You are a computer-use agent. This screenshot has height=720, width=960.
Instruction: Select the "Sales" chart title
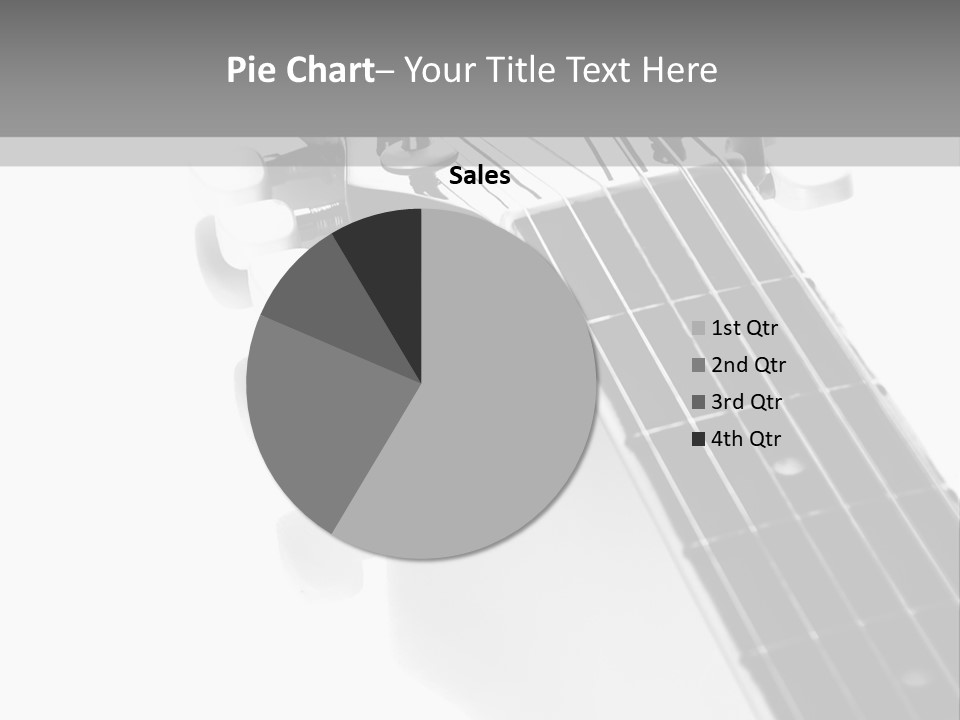[x=479, y=176]
